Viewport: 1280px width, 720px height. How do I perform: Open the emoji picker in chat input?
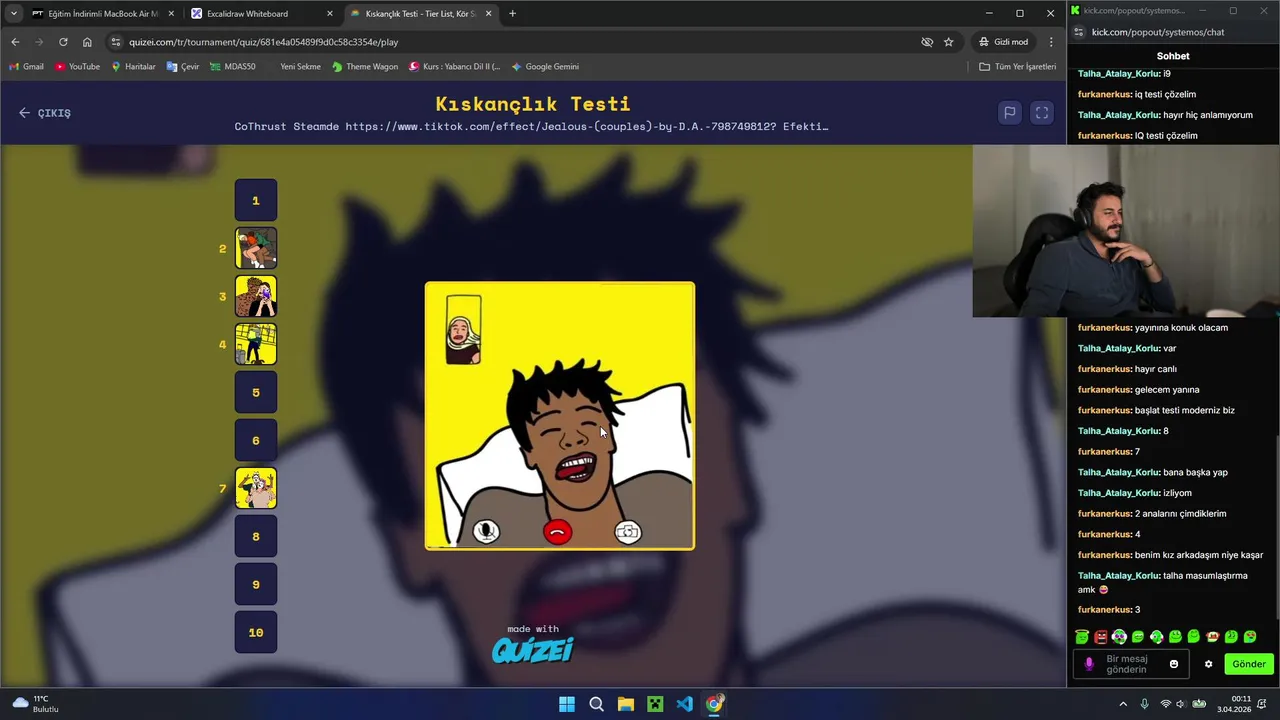tap(1174, 664)
